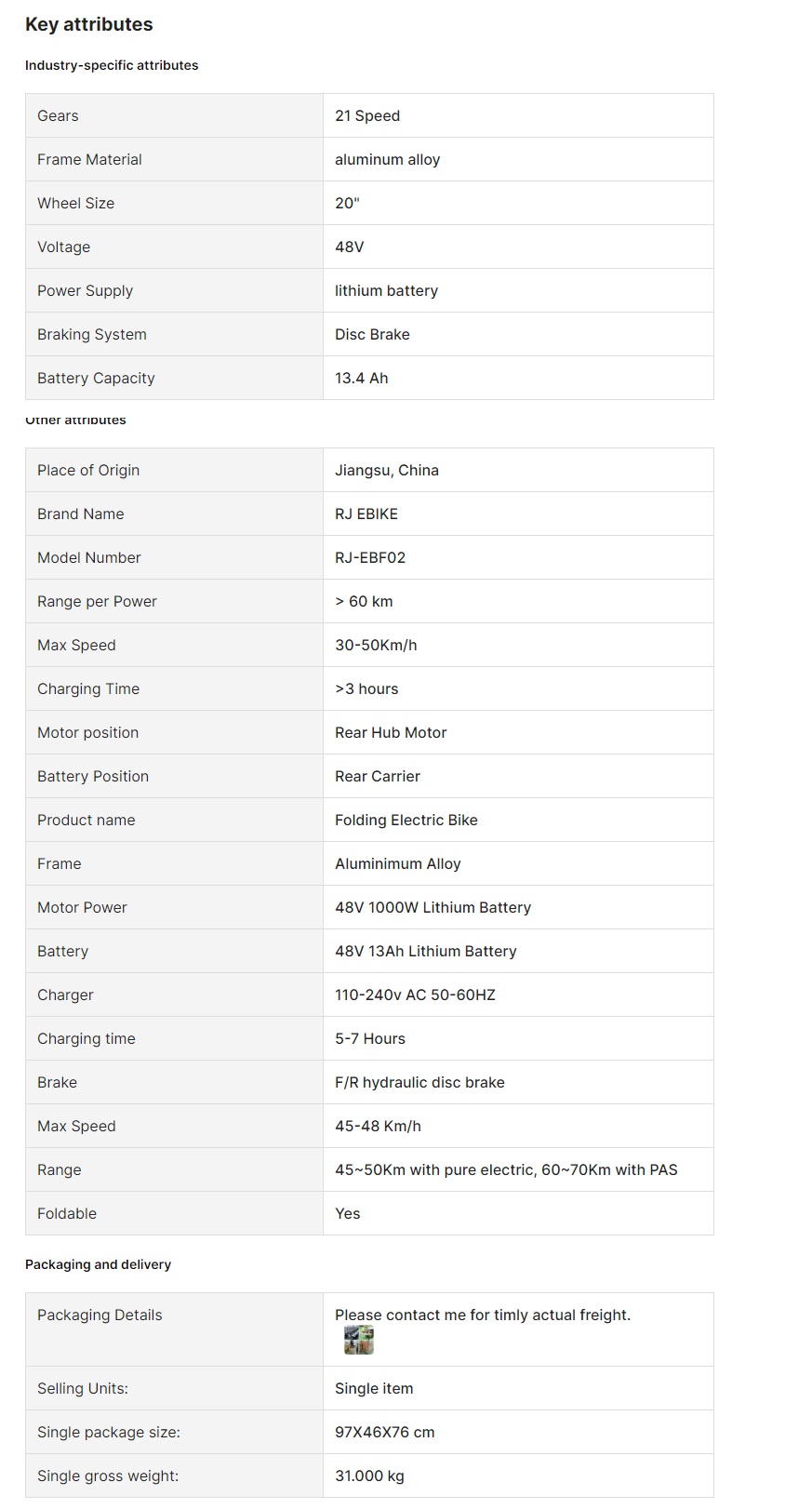Viewport: 812px width, 1509px height.
Task: Click the packaging details thumbnail image
Action: [x=358, y=1341]
